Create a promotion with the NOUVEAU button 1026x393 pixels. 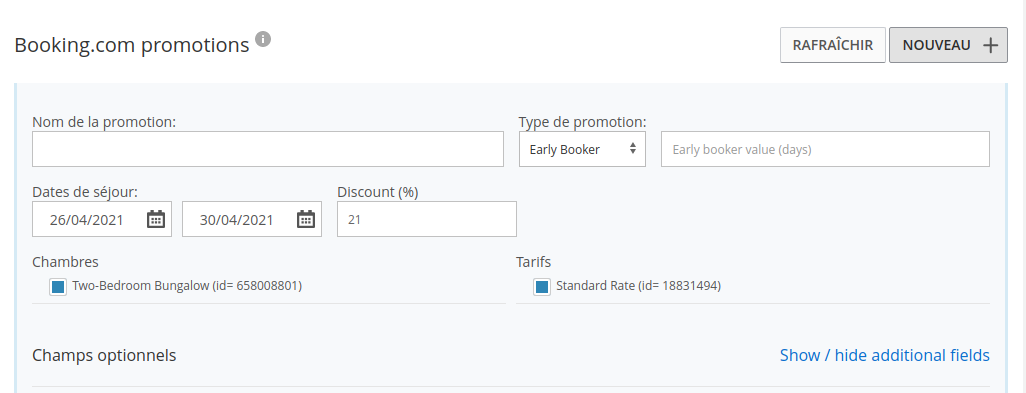(x=948, y=45)
